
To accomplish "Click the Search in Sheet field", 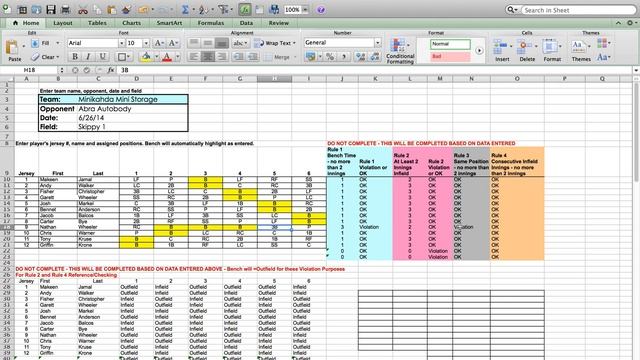I will pyautogui.click(x=578, y=10).
